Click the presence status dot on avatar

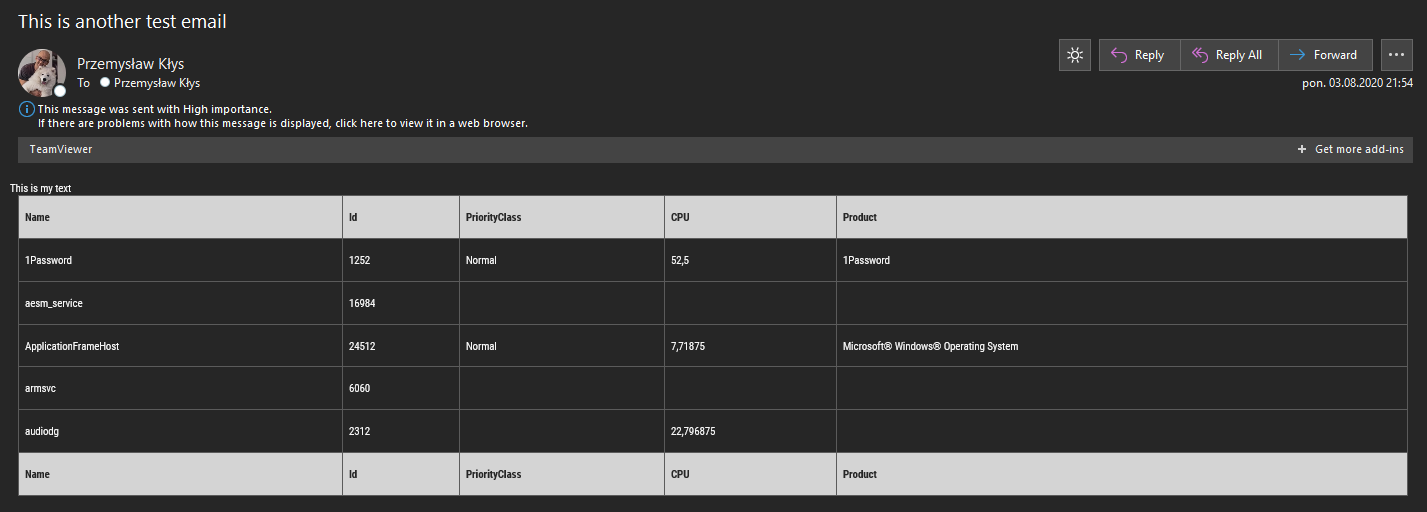(x=60, y=91)
